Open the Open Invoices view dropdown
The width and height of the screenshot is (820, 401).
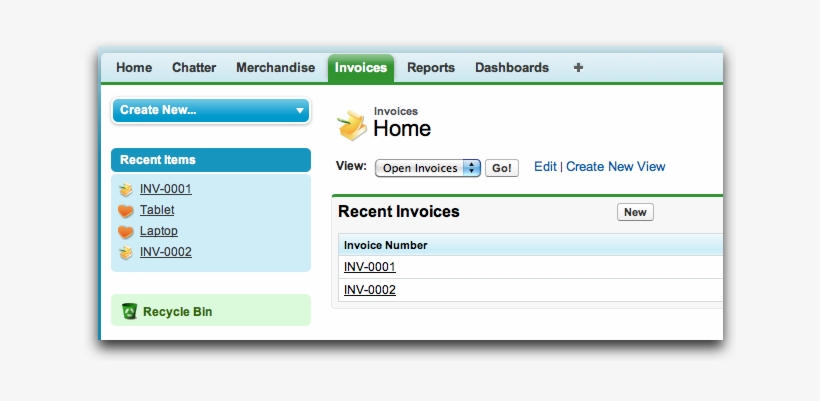(428, 168)
